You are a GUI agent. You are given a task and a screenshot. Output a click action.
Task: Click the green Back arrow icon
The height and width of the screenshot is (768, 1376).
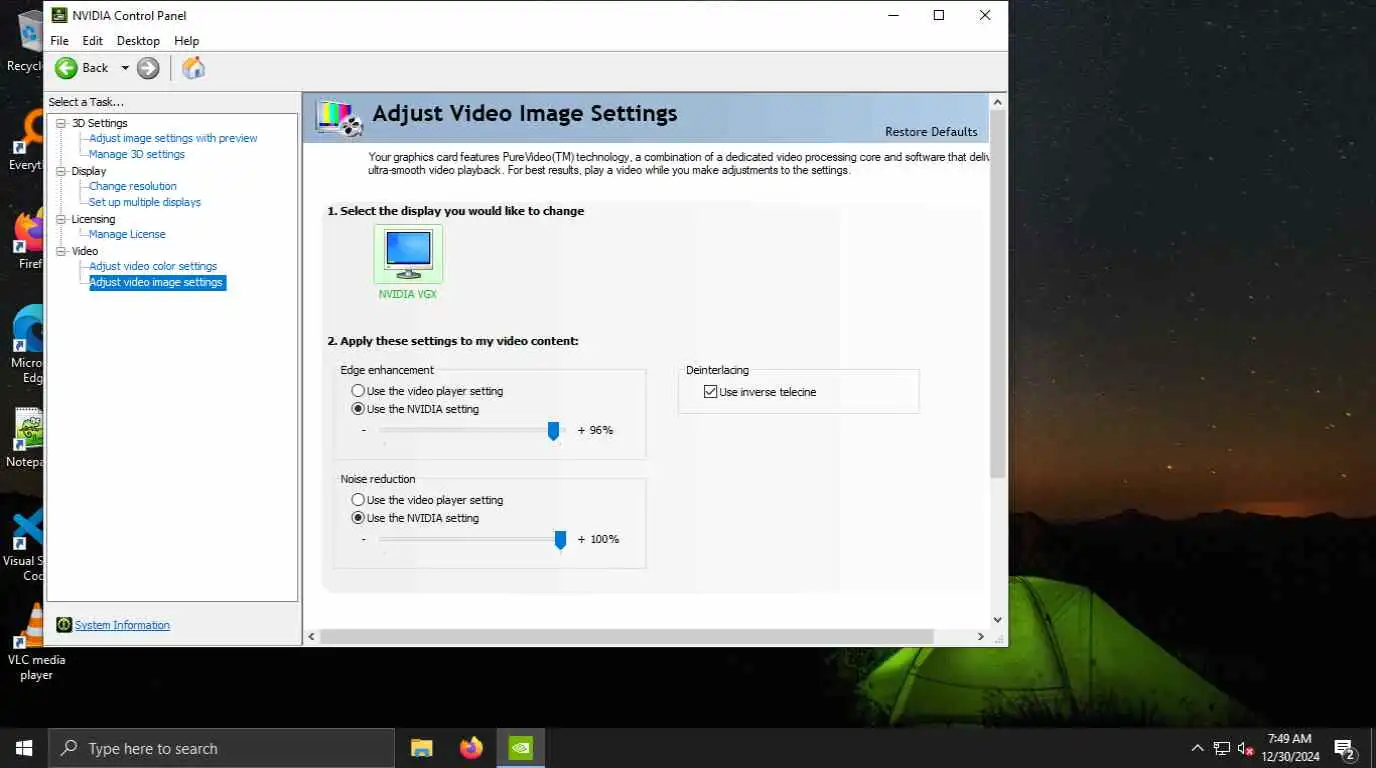pyautogui.click(x=66, y=68)
